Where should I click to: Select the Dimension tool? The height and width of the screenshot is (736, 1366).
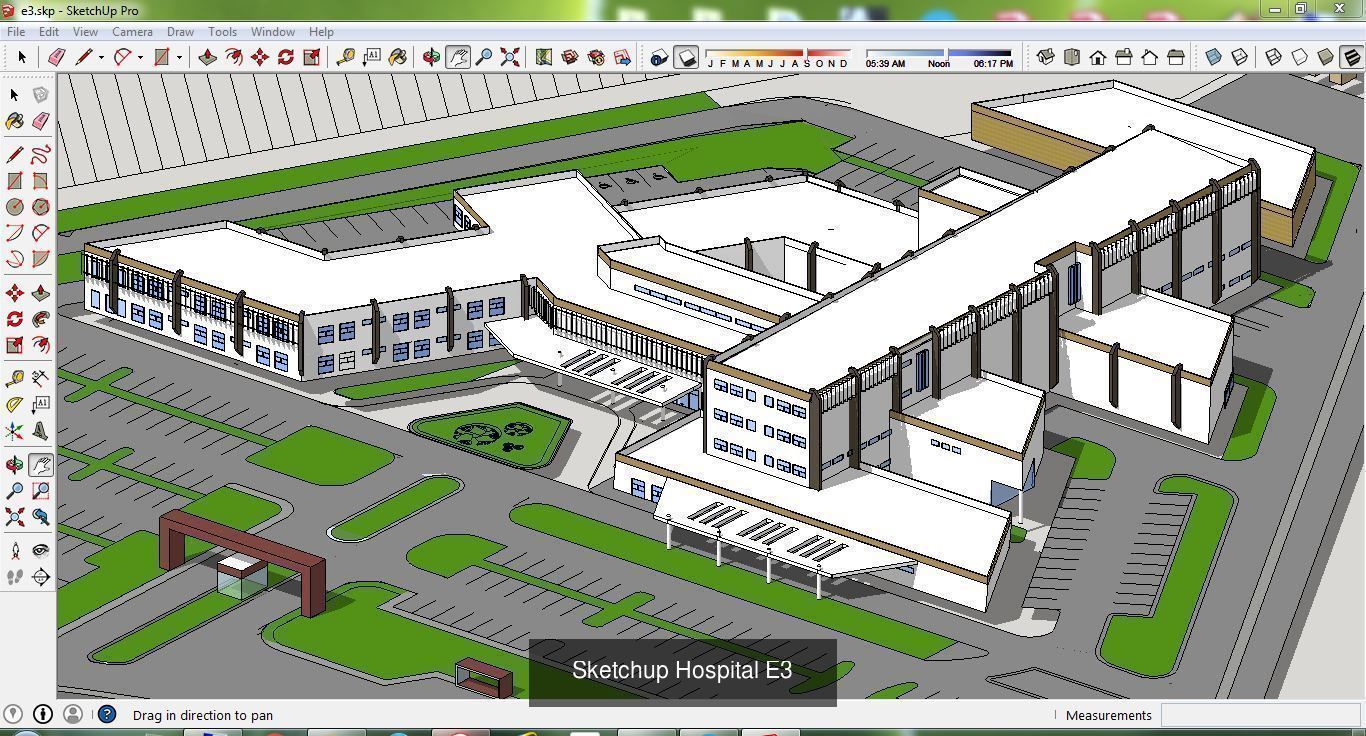[40, 378]
